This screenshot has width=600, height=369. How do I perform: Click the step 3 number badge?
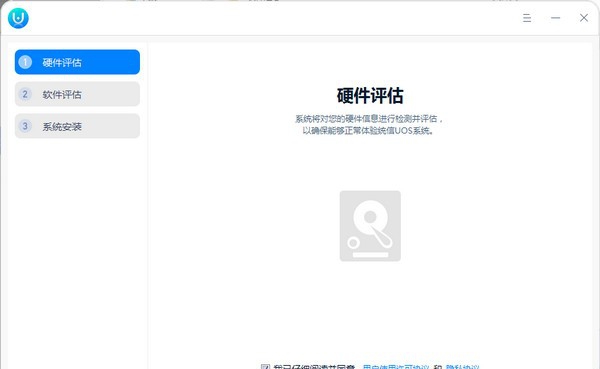(25, 126)
